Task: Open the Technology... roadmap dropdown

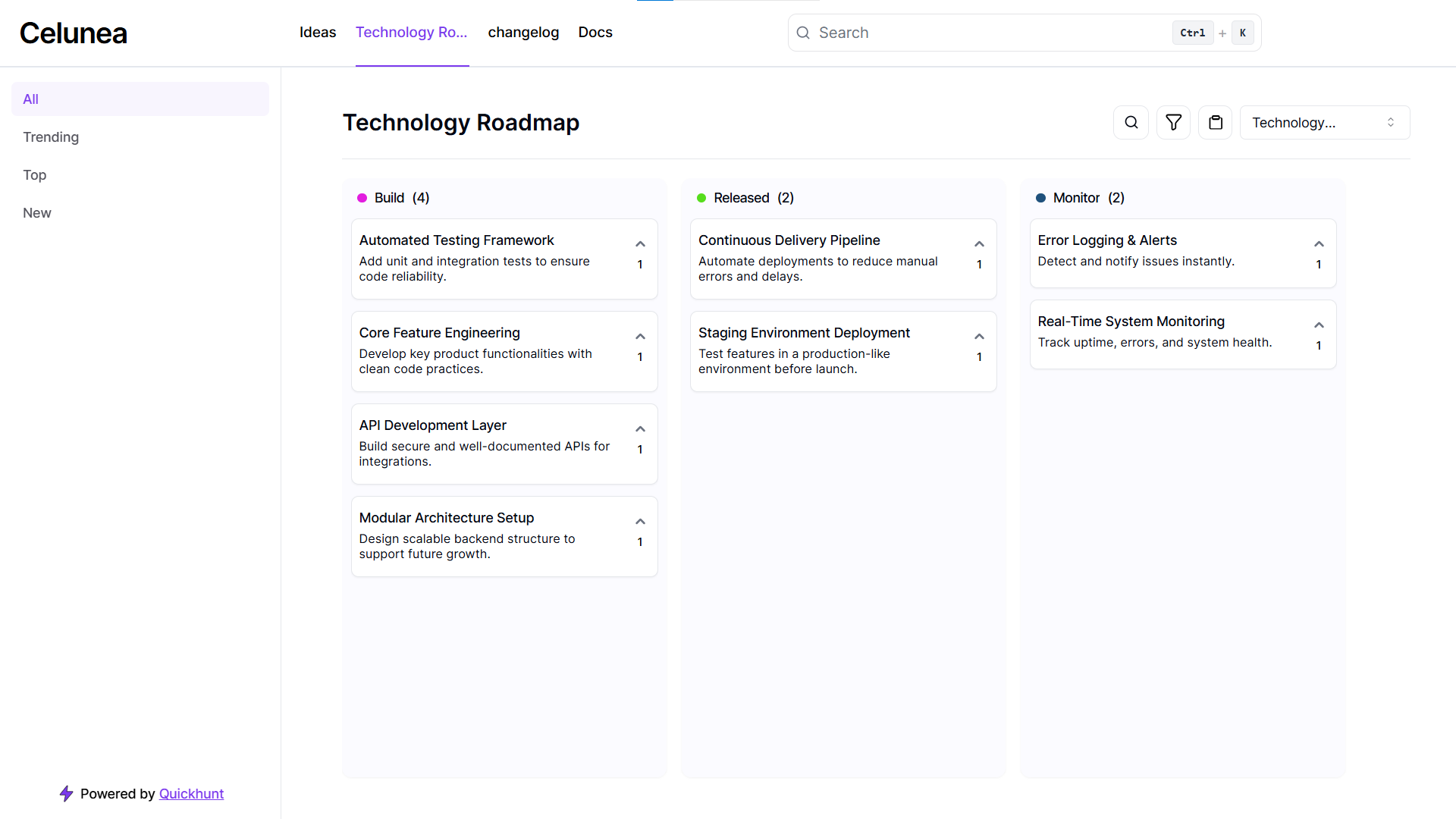Action: 1325,122
